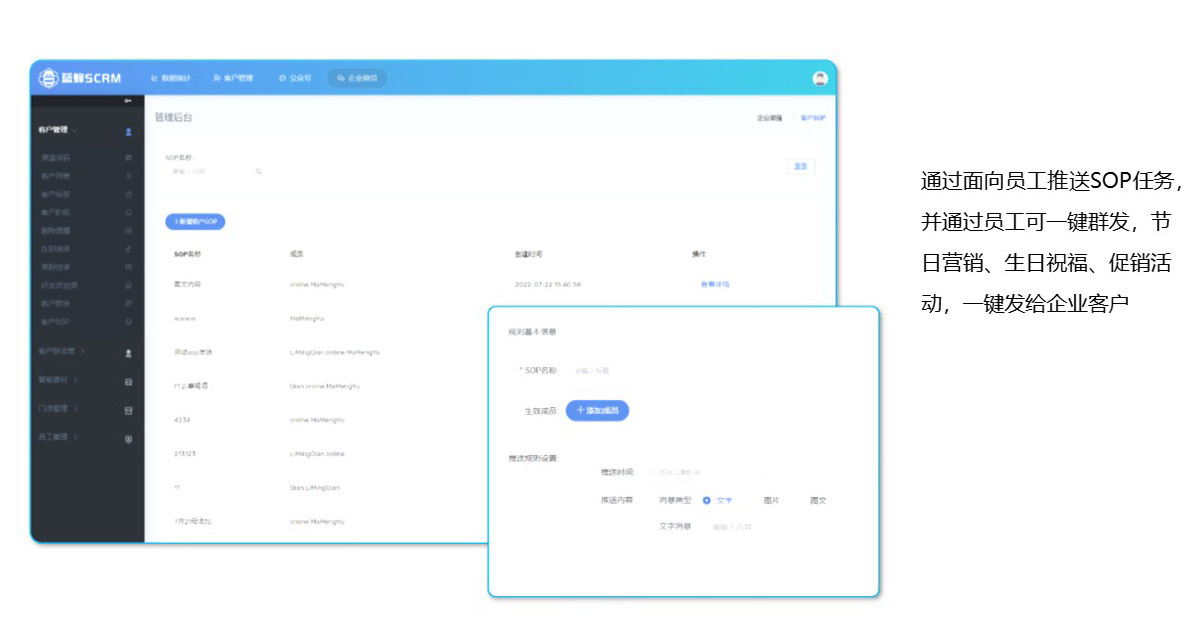
Task: Click the SCRM logo icon
Action: [x=49, y=78]
